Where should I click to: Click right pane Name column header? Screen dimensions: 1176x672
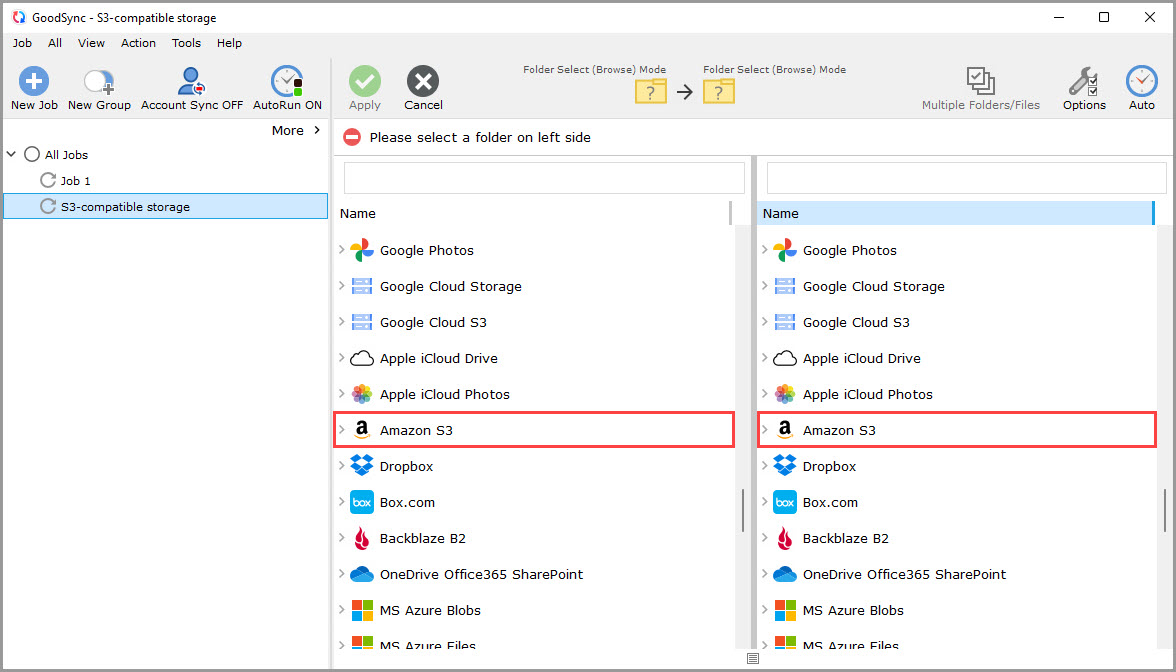pos(956,213)
